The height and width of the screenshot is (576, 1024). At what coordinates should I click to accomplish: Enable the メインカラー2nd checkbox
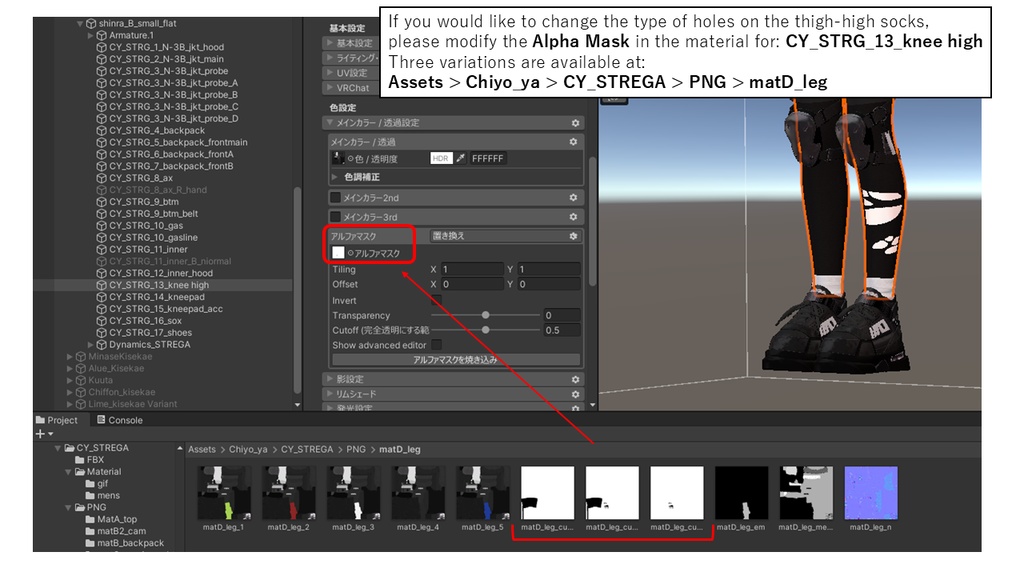point(335,197)
